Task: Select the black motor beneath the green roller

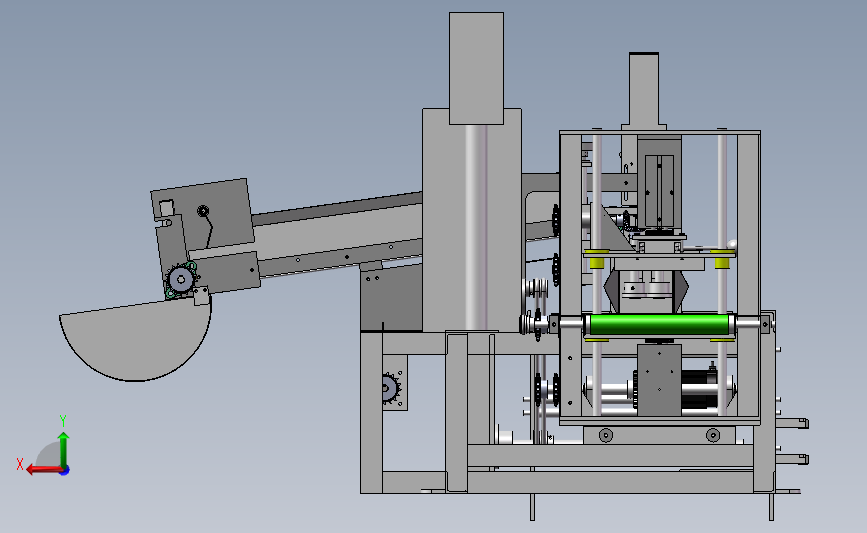Action: point(699,390)
